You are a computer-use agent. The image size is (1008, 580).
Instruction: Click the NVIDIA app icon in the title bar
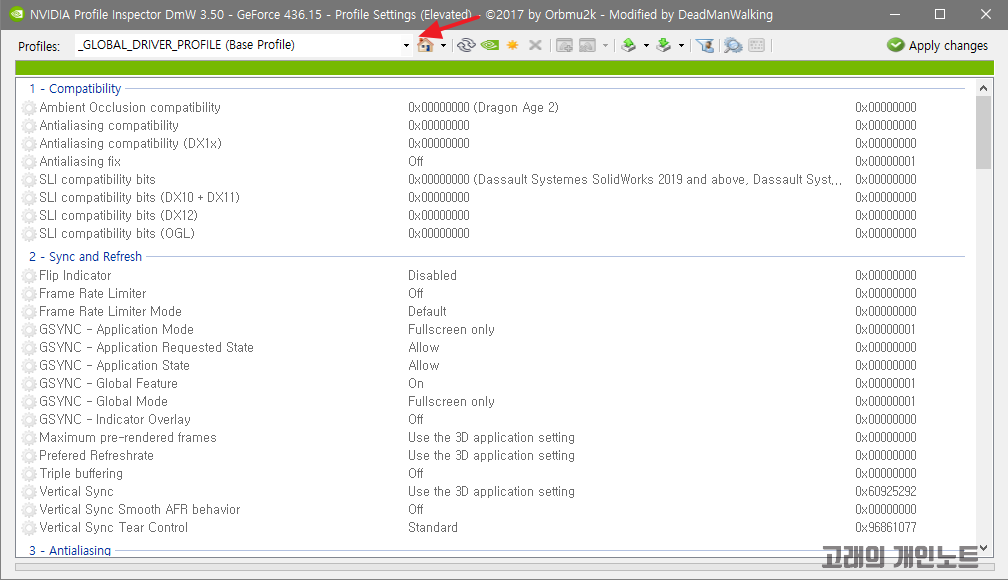(17, 14)
